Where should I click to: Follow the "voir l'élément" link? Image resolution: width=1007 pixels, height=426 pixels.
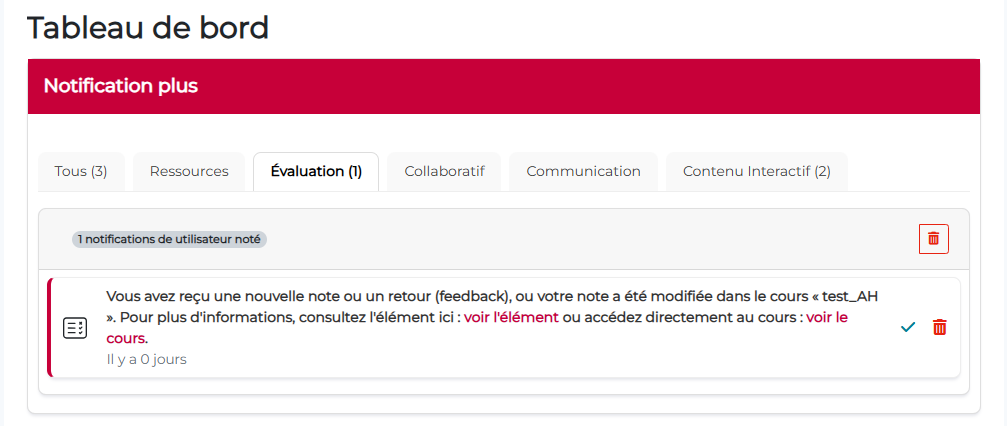[x=511, y=317]
